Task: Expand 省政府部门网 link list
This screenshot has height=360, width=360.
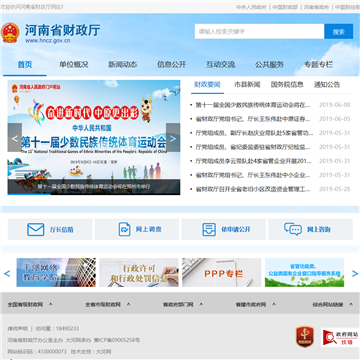Action: pos(183,304)
